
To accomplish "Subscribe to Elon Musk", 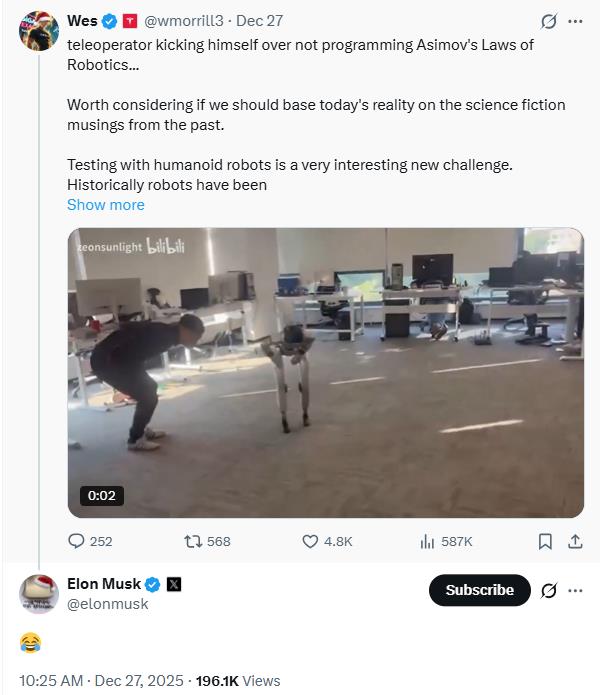I will coord(479,590).
